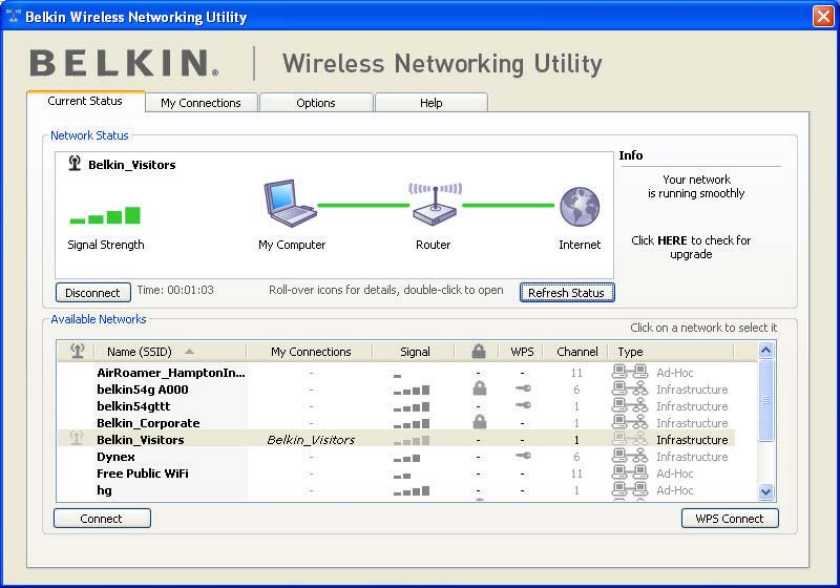
Task: Click the antenna icon beside Belkin_Visitors heading
Action: [x=75, y=163]
